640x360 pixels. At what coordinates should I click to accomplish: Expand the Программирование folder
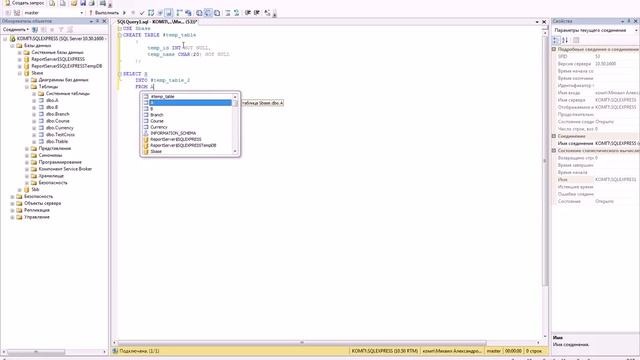[27, 162]
